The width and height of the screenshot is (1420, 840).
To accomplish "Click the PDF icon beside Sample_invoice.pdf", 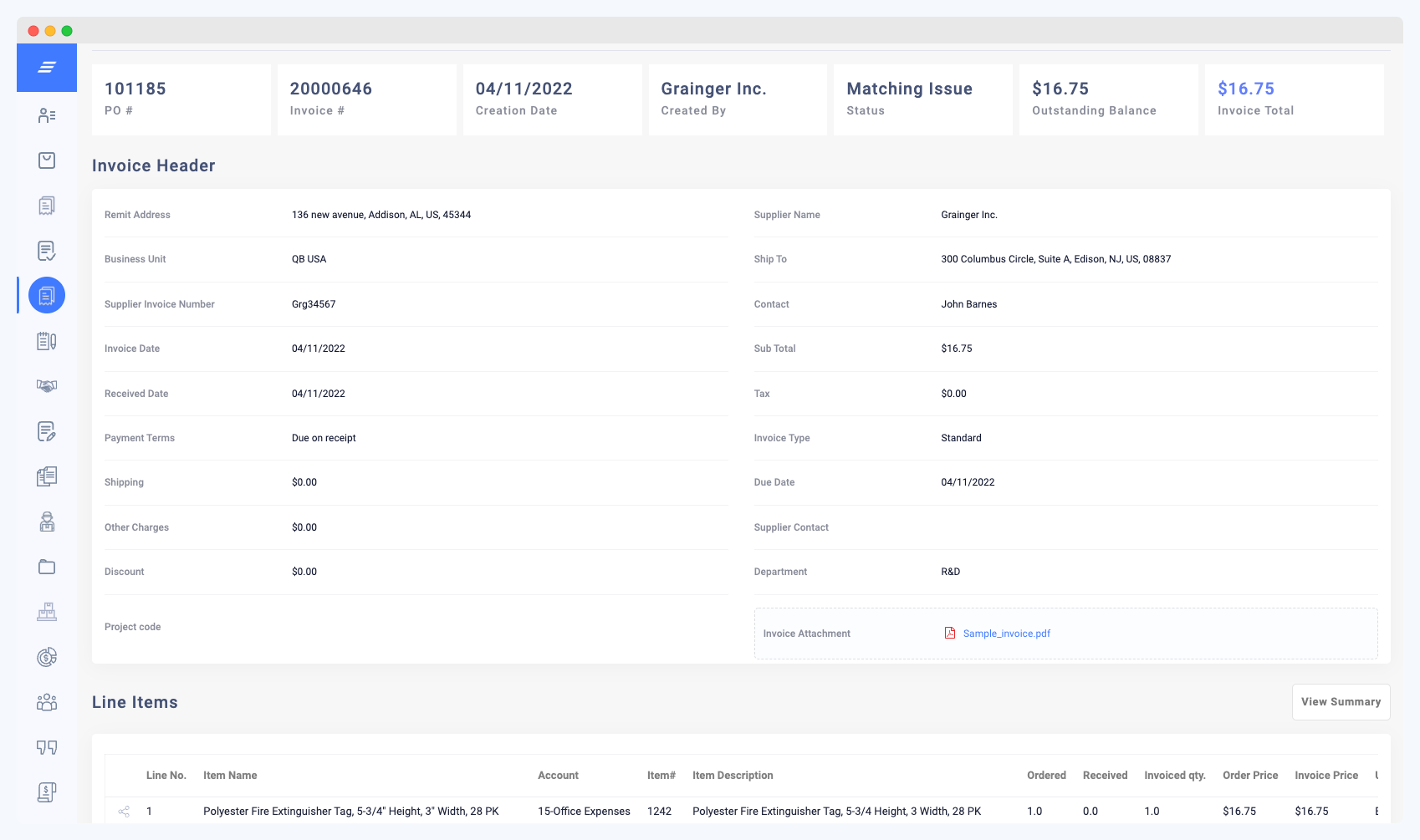I will tap(948, 633).
